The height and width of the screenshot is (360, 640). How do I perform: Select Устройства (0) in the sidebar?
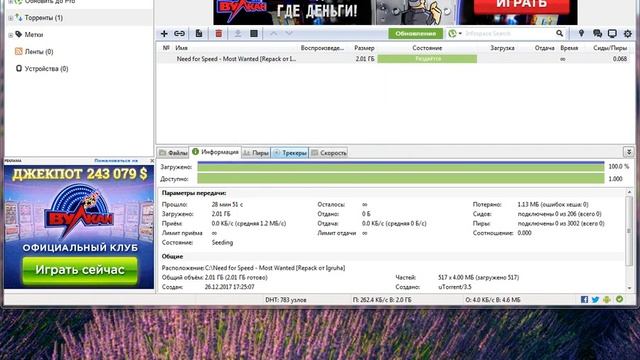(x=46, y=69)
